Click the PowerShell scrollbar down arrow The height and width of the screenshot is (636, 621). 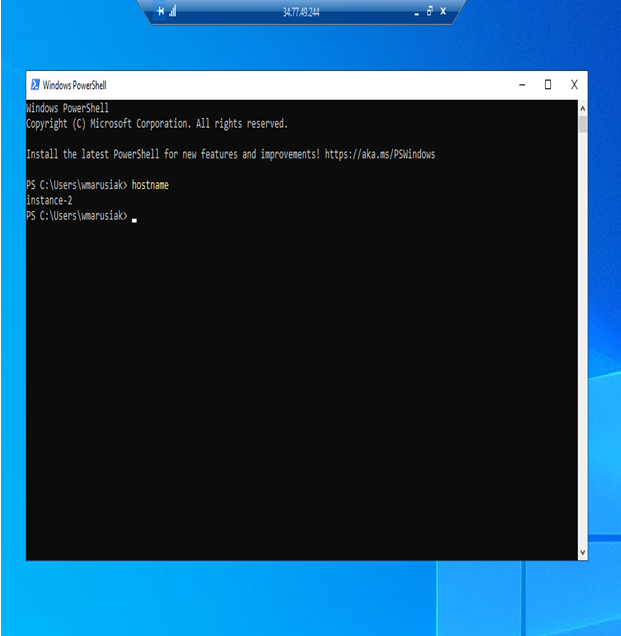coord(582,552)
